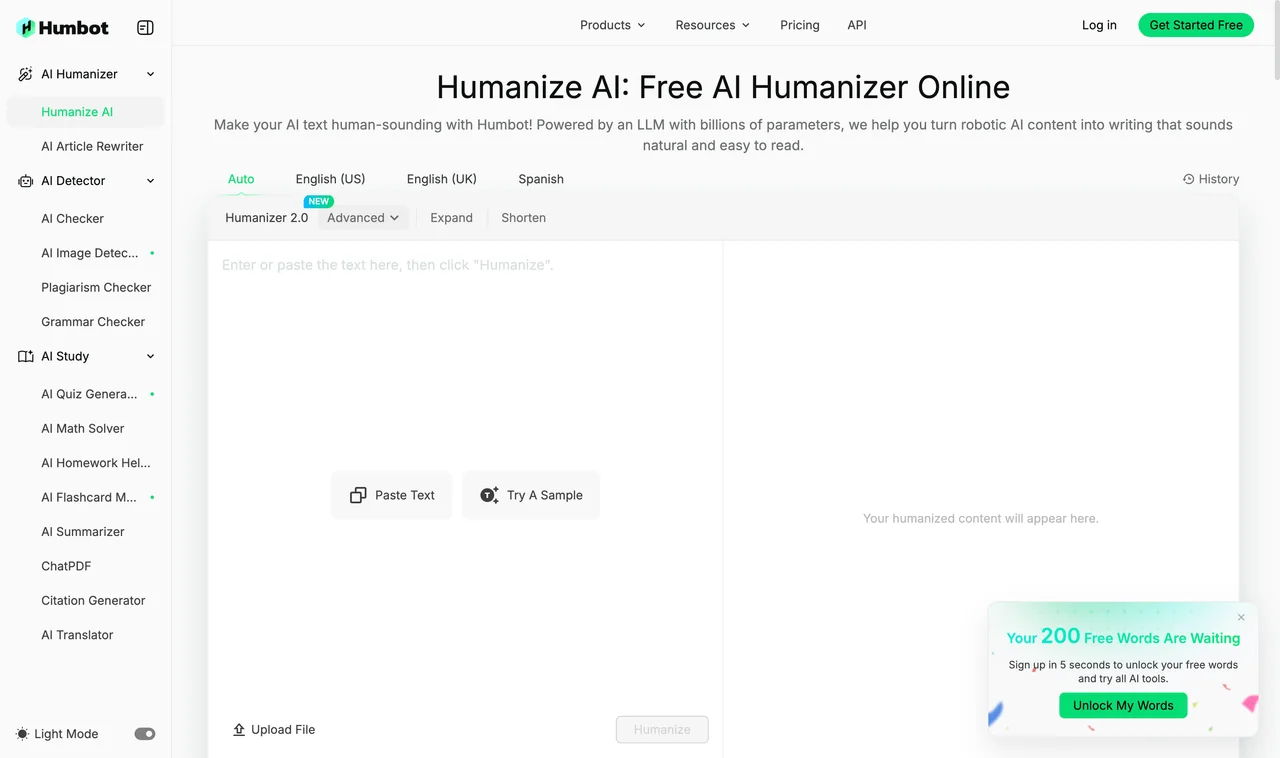1280x758 pixels.
Task: Switch to English (US) tab
Action: pos(331,179)
